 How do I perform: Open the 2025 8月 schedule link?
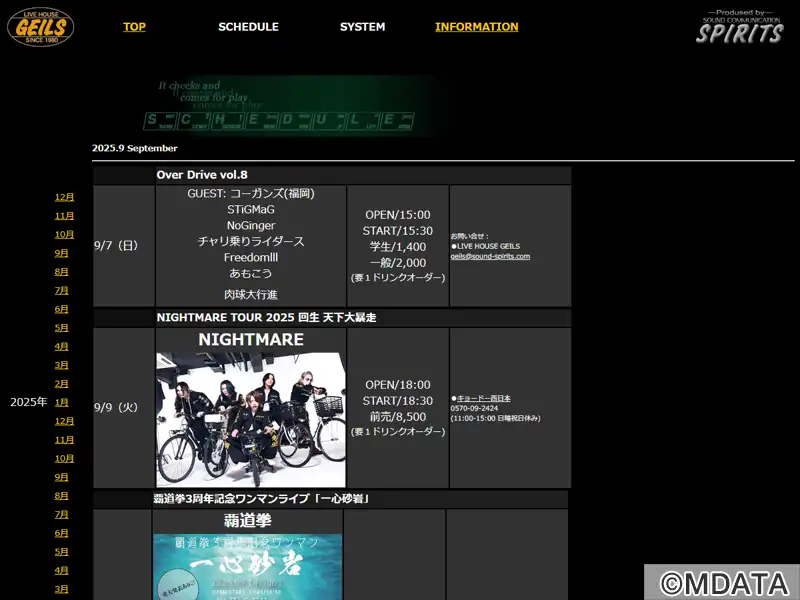[x=61, y=272]
